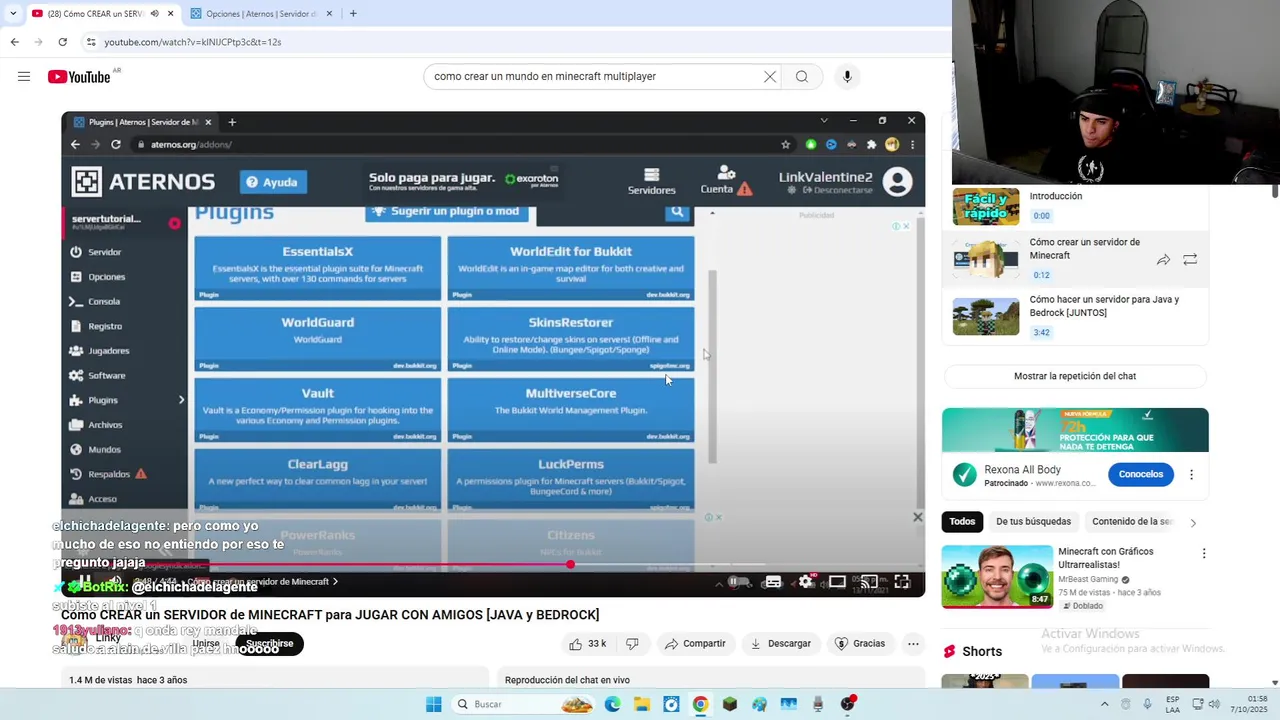Switch to the Opciones Aternos browser tab
1280x720 pixels.
click(260, 14)
